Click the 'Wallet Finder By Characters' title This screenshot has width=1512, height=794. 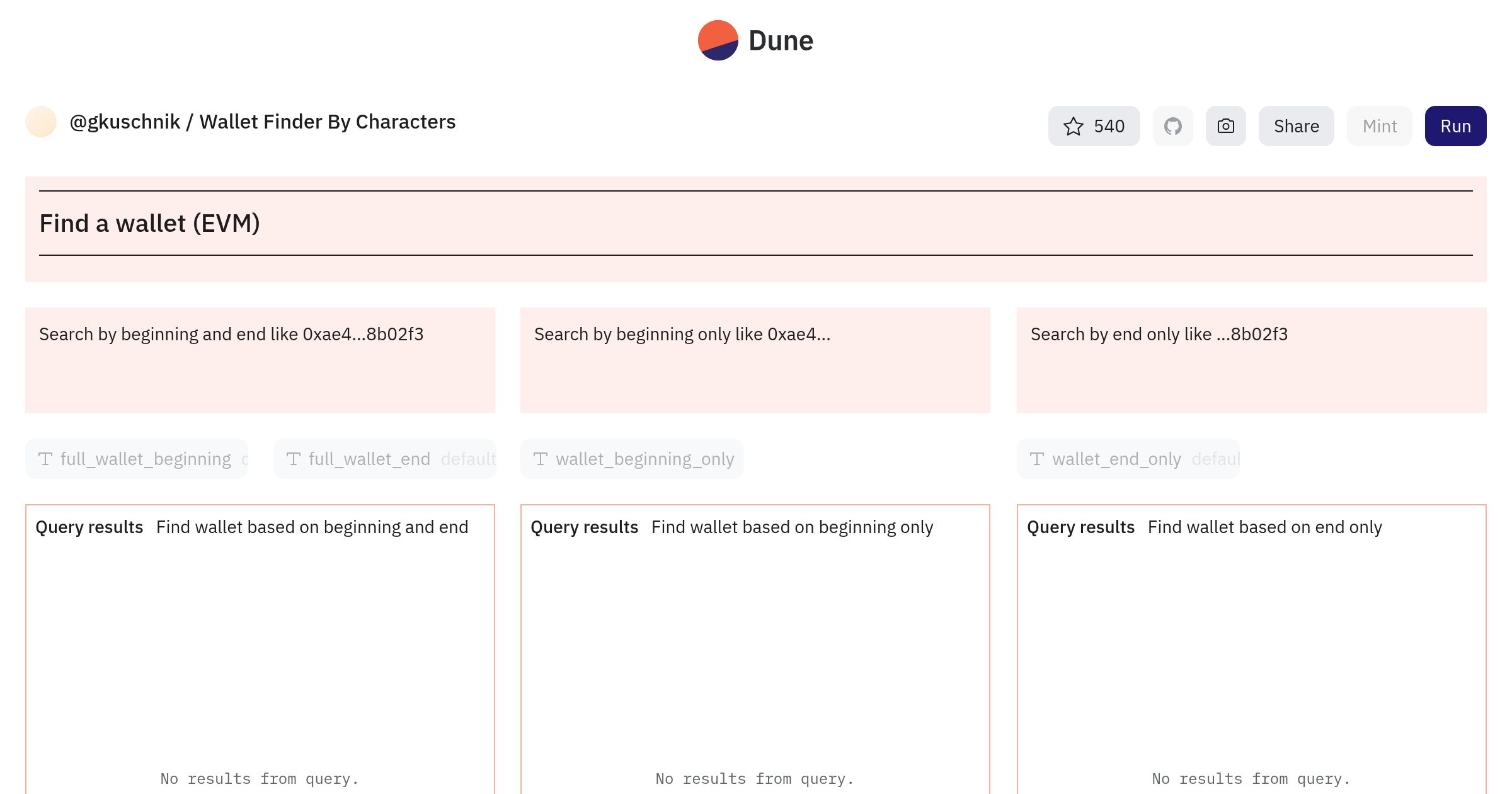point(327,122)
